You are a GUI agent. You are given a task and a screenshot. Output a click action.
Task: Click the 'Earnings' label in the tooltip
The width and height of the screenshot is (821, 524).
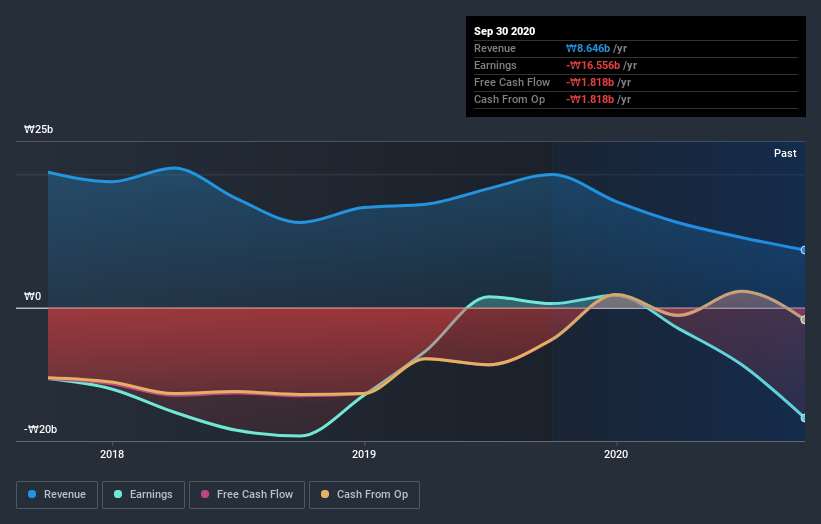point(495,65)
